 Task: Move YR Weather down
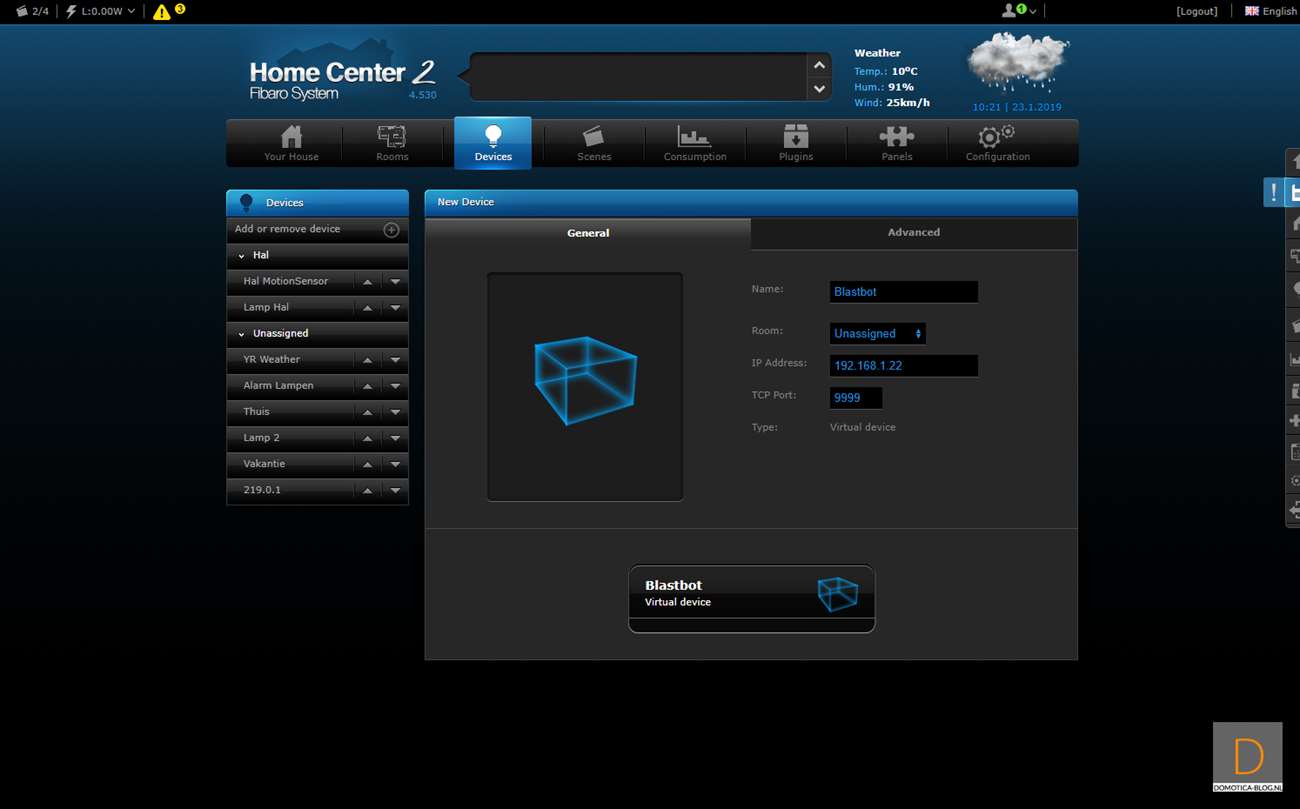pos(395,360)
